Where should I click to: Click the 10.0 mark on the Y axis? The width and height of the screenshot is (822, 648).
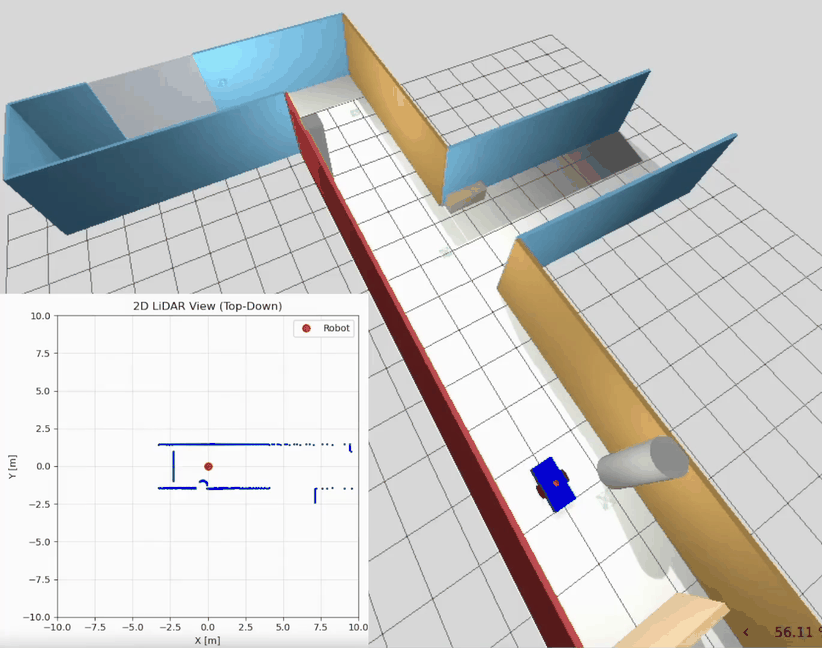point(39,316)
